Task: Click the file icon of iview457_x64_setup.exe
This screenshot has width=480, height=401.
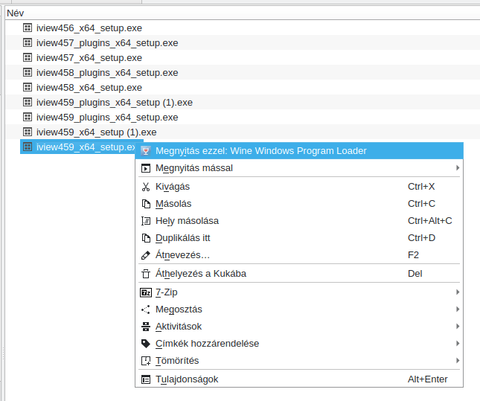Action: [x=28, y=57]
